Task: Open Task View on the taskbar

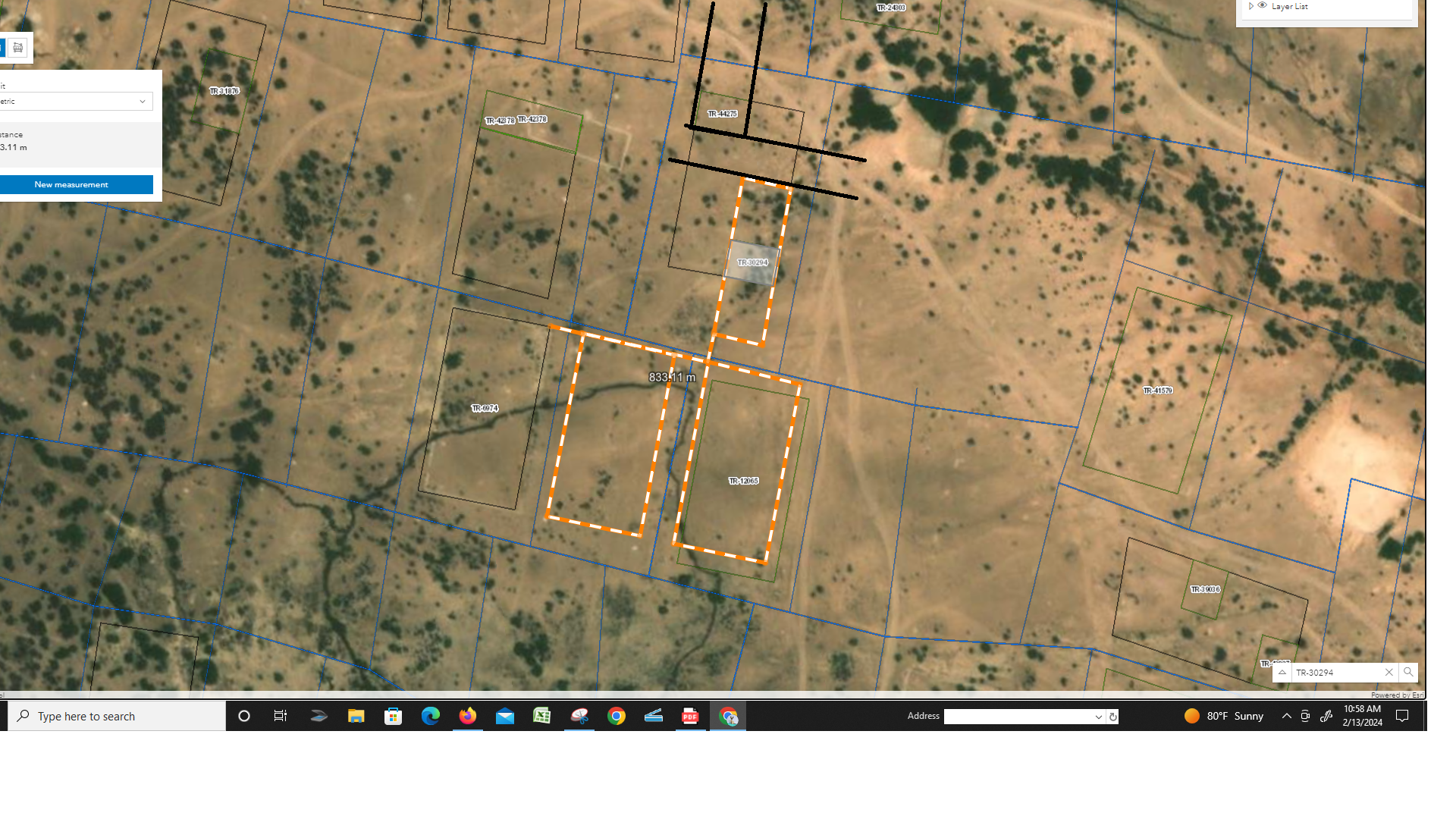Action: click(281, 716)
